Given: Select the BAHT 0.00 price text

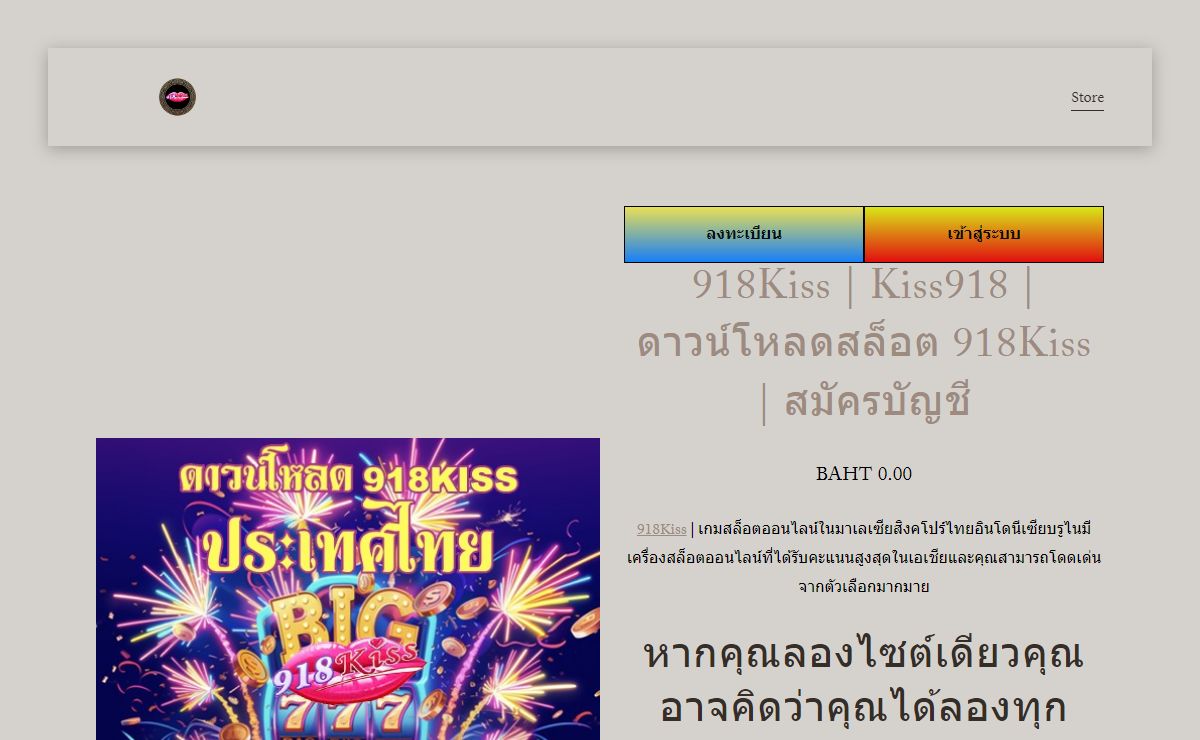Looking at the screenshot, I should 864,474.
